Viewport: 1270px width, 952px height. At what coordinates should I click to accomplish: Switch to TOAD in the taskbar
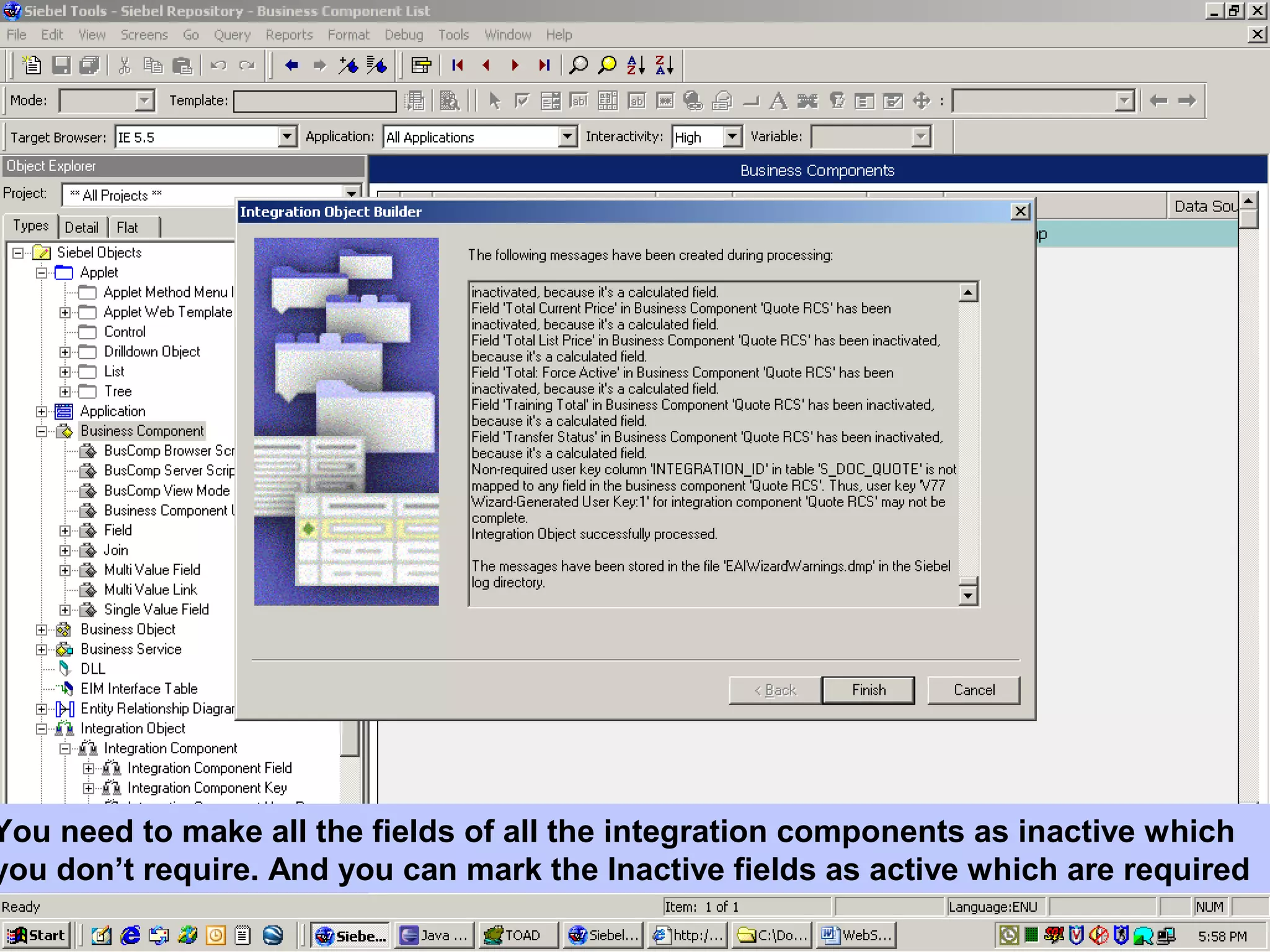pos(518,935)
